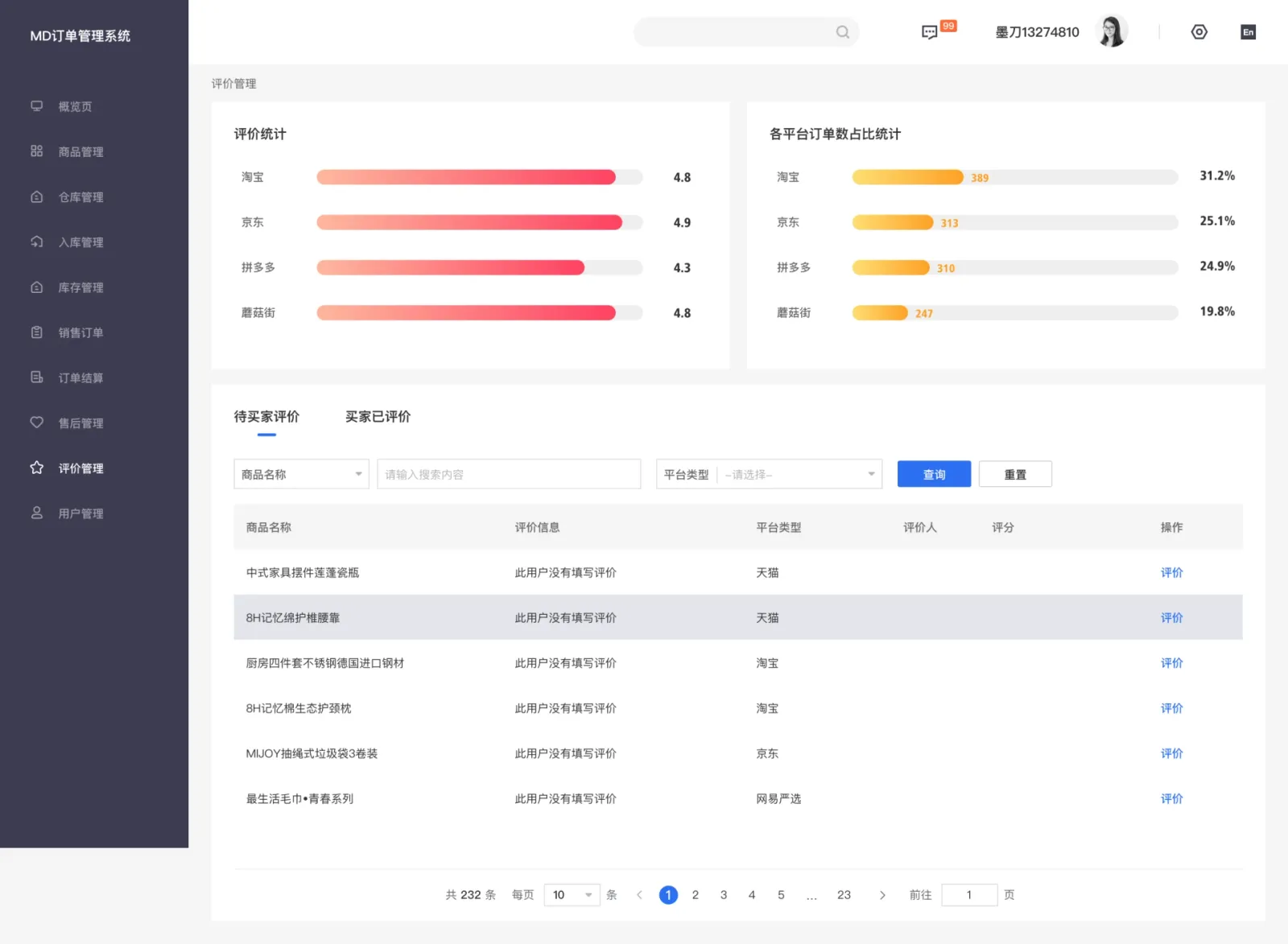1288x944 pixels.
Task: Click the 仓库管理 warehouse icon
Action: tap(36, 196)
